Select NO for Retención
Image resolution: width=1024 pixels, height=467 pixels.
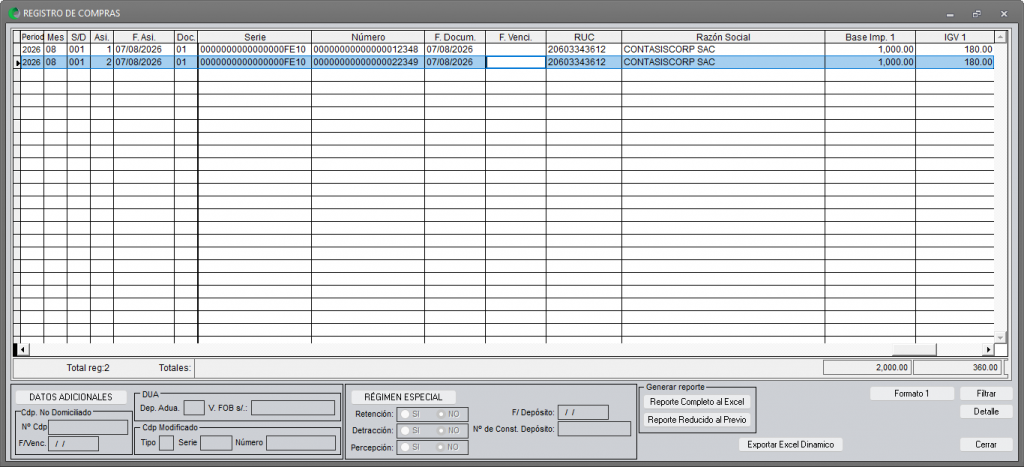coord(441,414)
